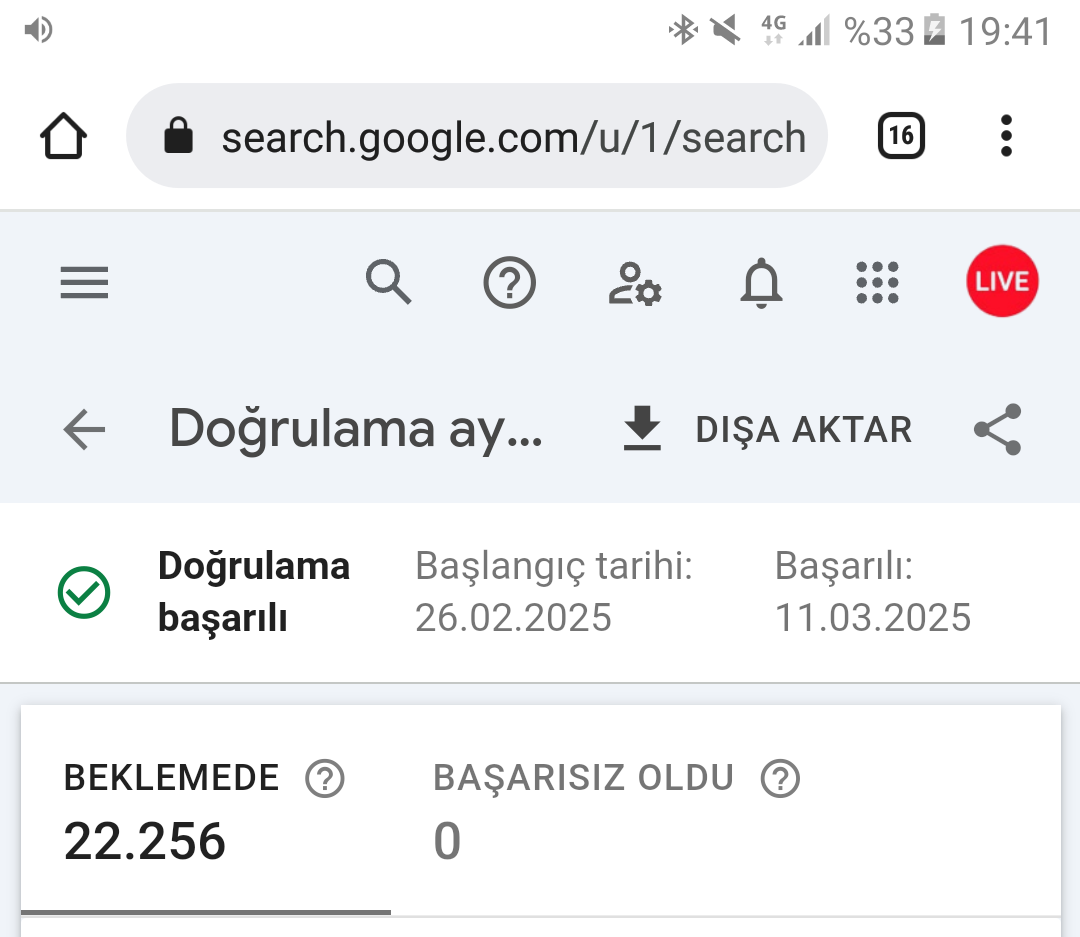Open Chrome's three-dot overflow menu
Viewport: 1080px width, 937px height.
pyautogui.click(x=1006, y=136)
